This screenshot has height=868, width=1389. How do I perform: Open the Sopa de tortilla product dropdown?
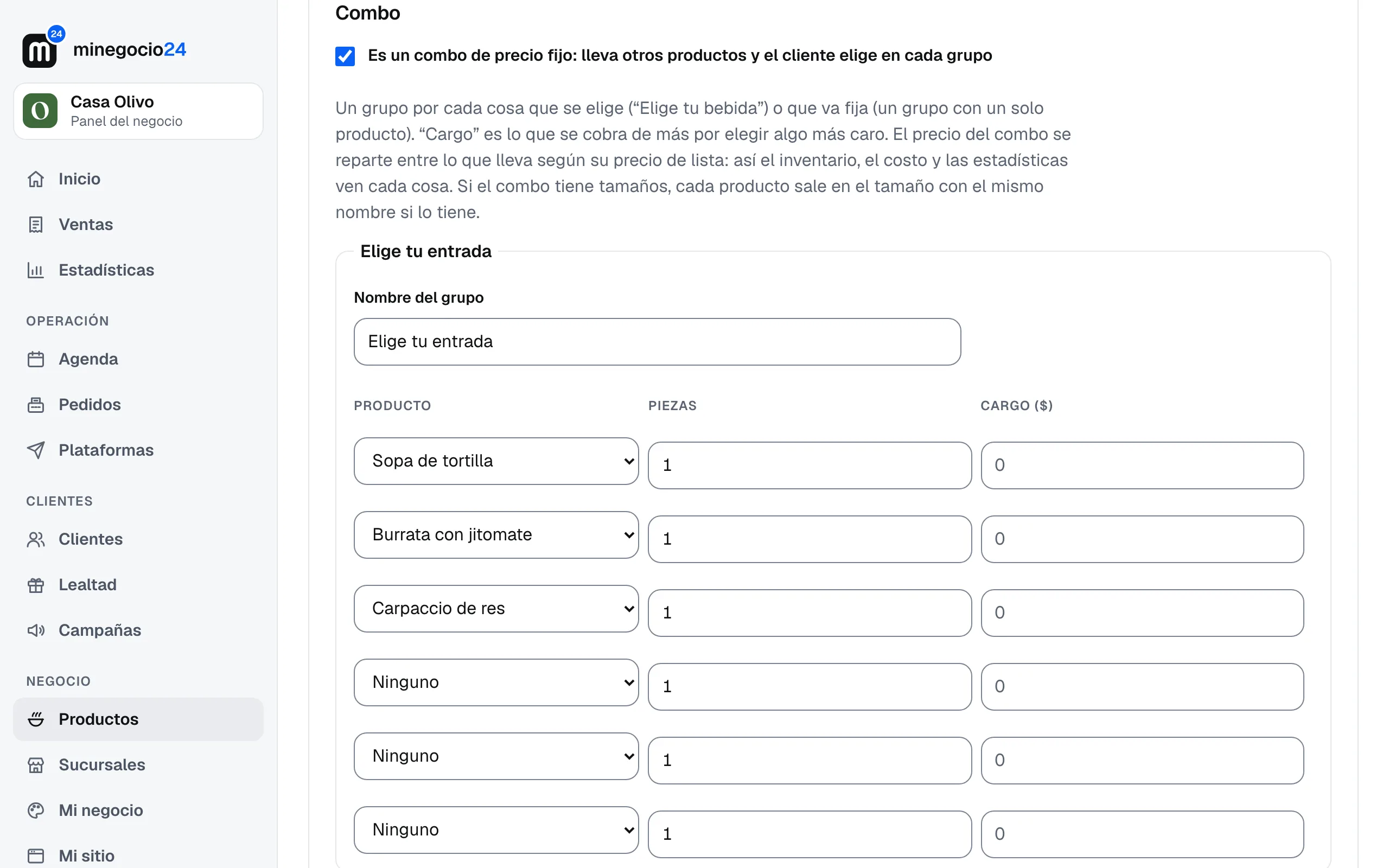[x=496, y=461]
